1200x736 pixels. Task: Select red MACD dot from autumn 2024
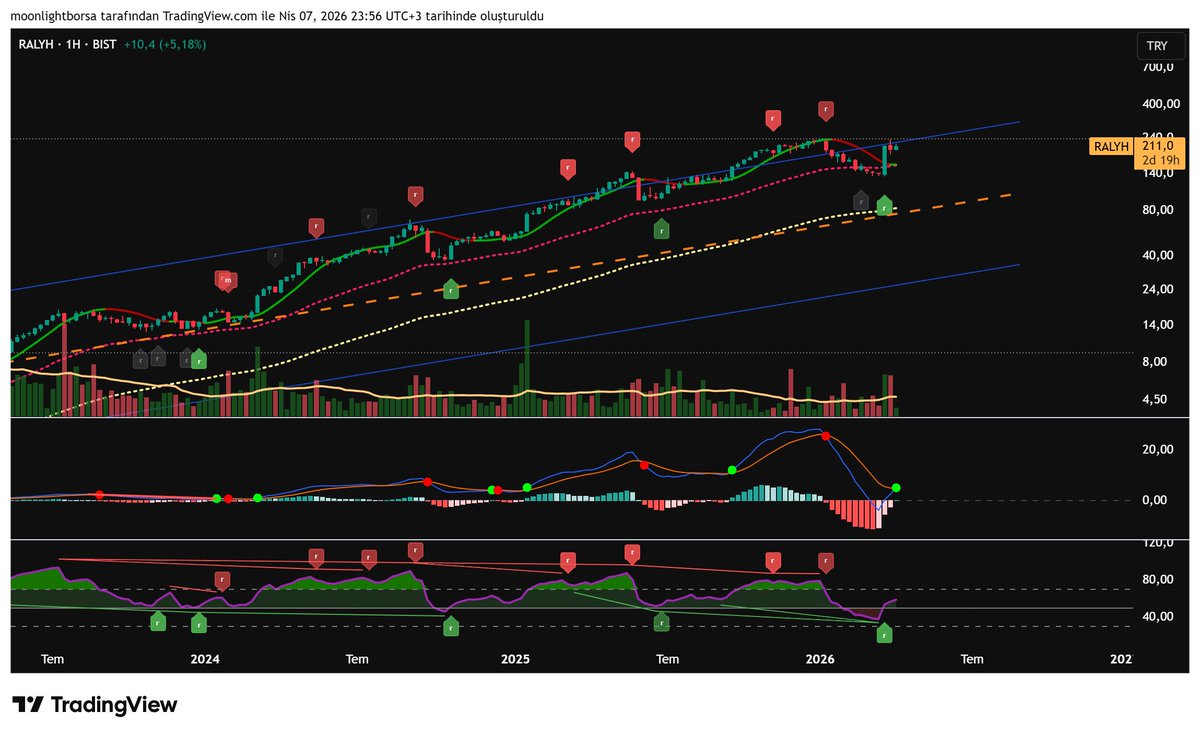point(427,482)
